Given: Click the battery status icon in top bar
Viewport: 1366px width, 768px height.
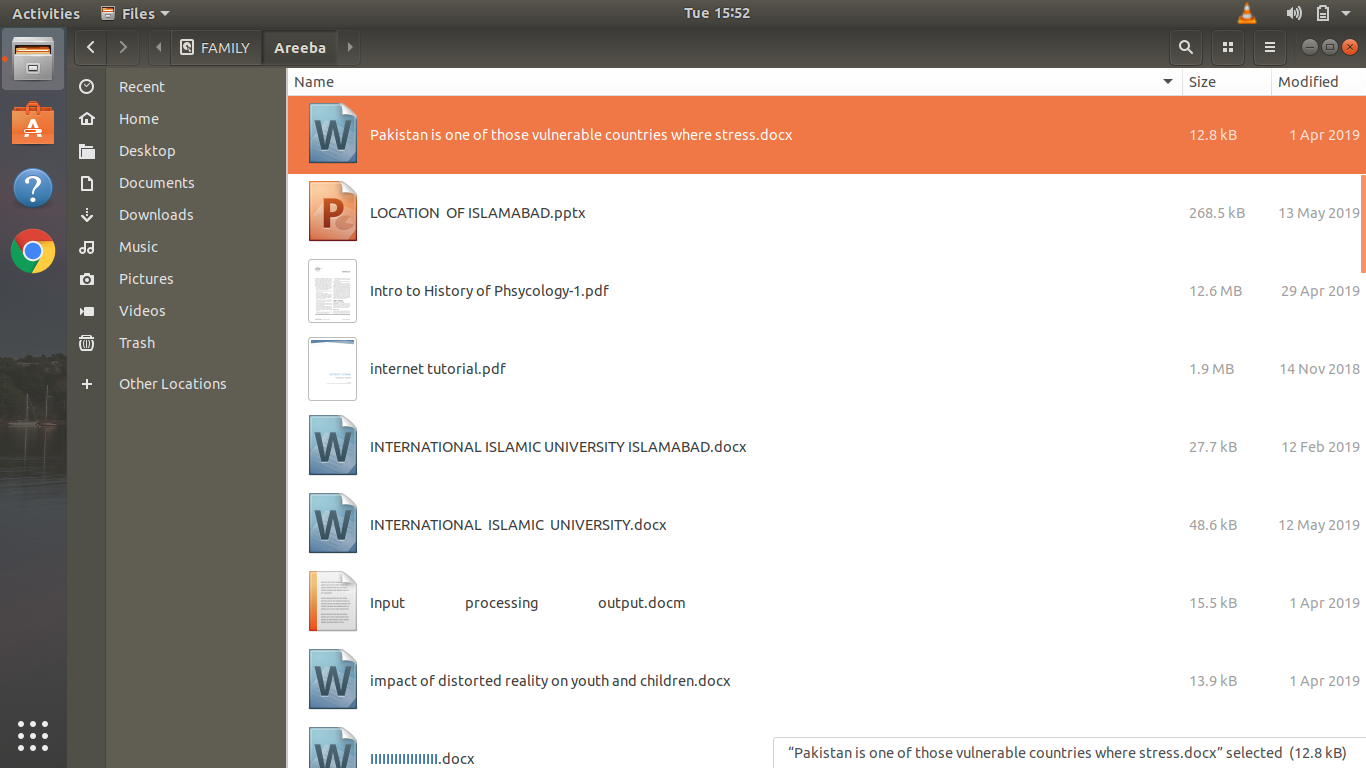Looking at the screenshot, I should tap(1323, 13).
